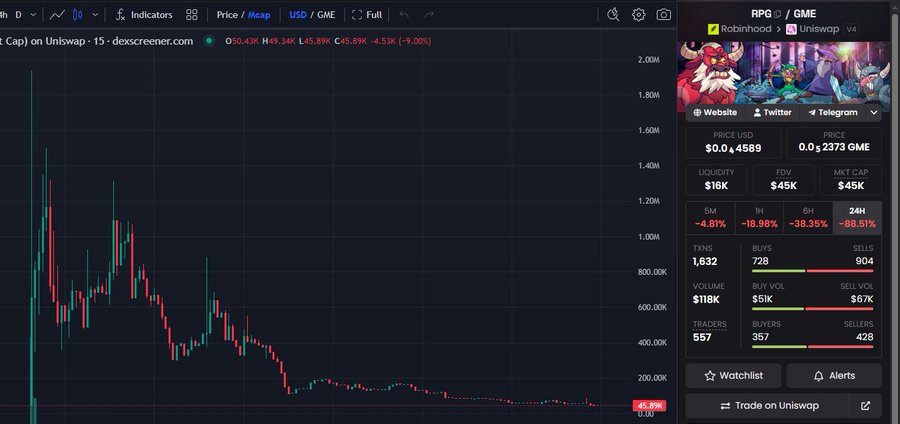Click the buys versus sells ratio bar

[x=813, y=271]
